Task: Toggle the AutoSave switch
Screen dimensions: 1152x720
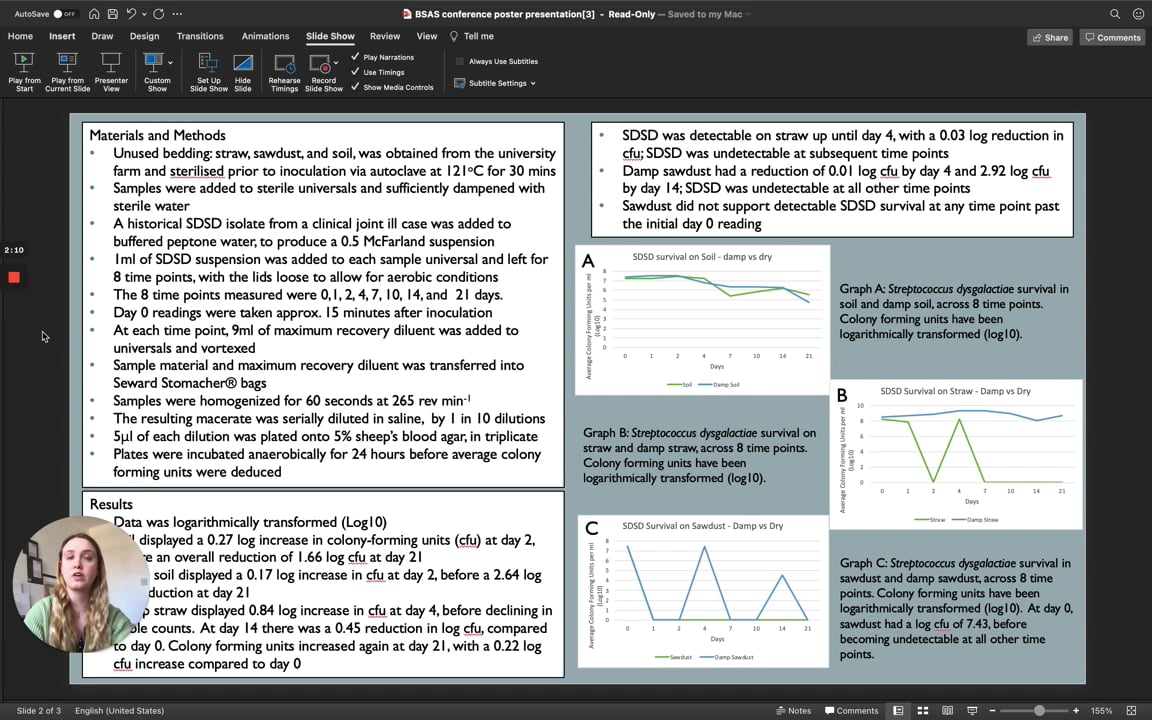Action: click(x=63, y=14)
